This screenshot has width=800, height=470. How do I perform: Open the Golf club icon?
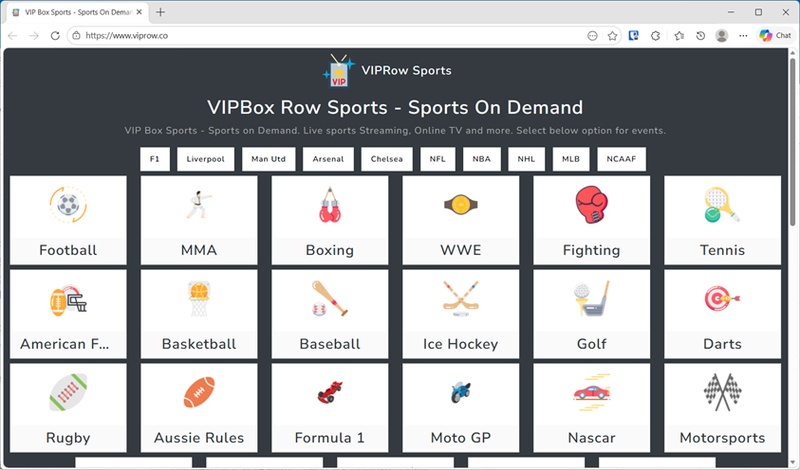(x=591, y=299)
